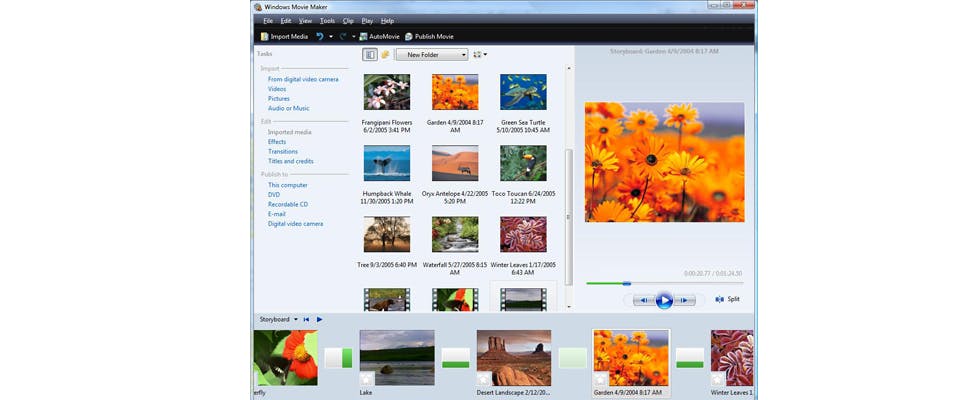Click the Pictures import link
Screen dimensions: 970x400
pos(279,99)
